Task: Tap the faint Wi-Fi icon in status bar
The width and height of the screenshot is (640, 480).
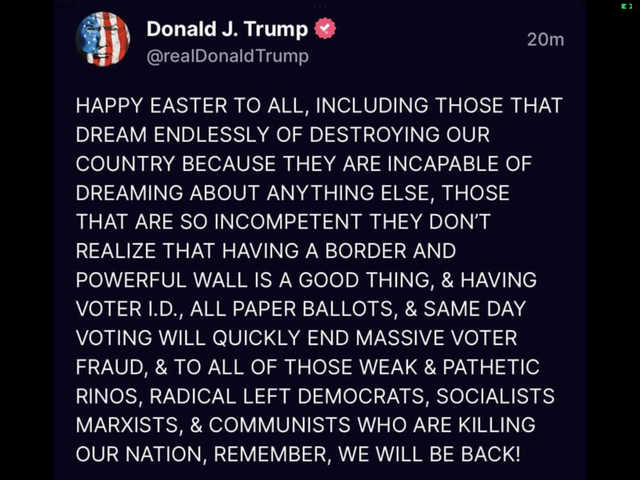Action: [x=584, y=6]
